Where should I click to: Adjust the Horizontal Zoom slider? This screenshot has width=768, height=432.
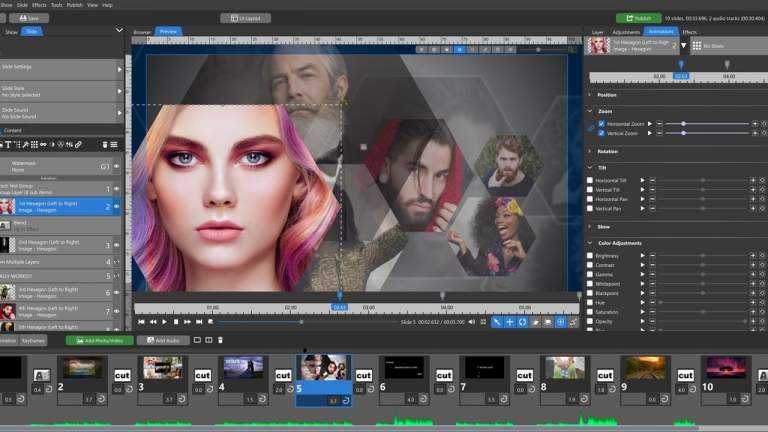[707, 124]
